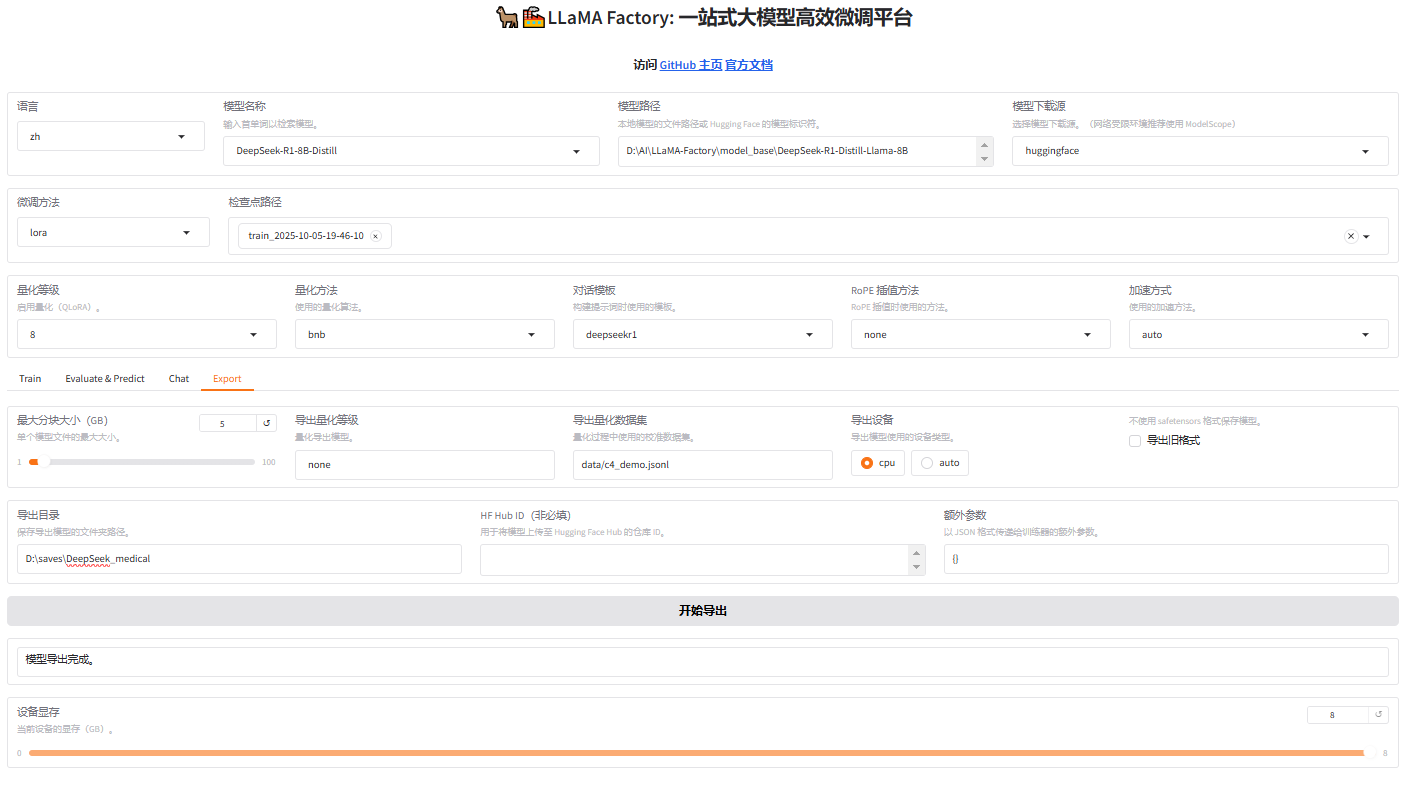Remove the train_2025-10-05-19-46-10 checkpoint tag
This screenshot has width=1409, height=787.
click(375, 236)
